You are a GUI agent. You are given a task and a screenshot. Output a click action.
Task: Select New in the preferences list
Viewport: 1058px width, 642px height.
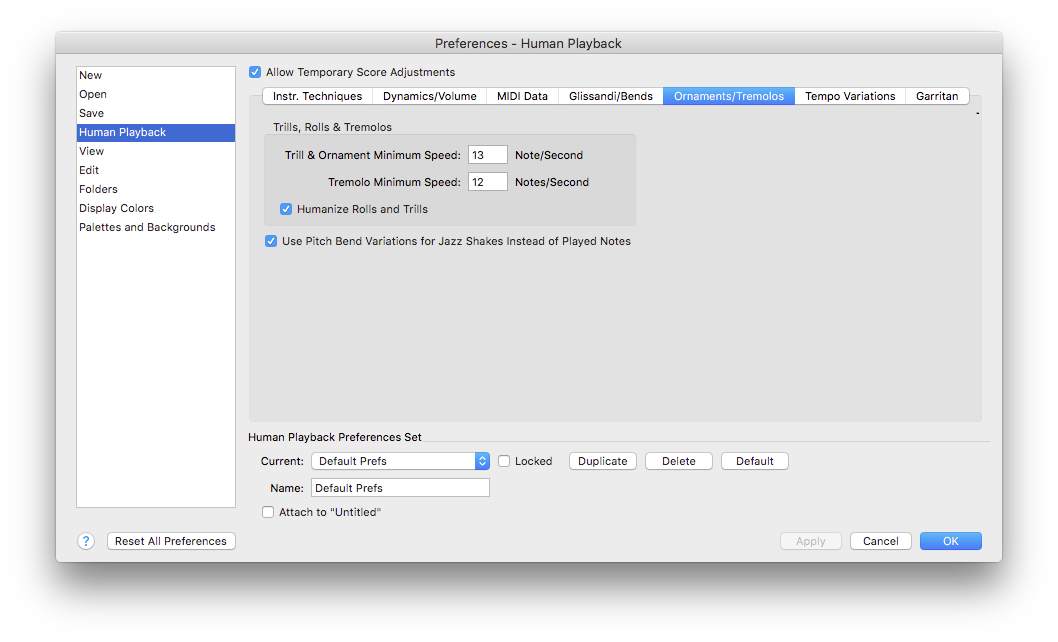pos(156,75)
